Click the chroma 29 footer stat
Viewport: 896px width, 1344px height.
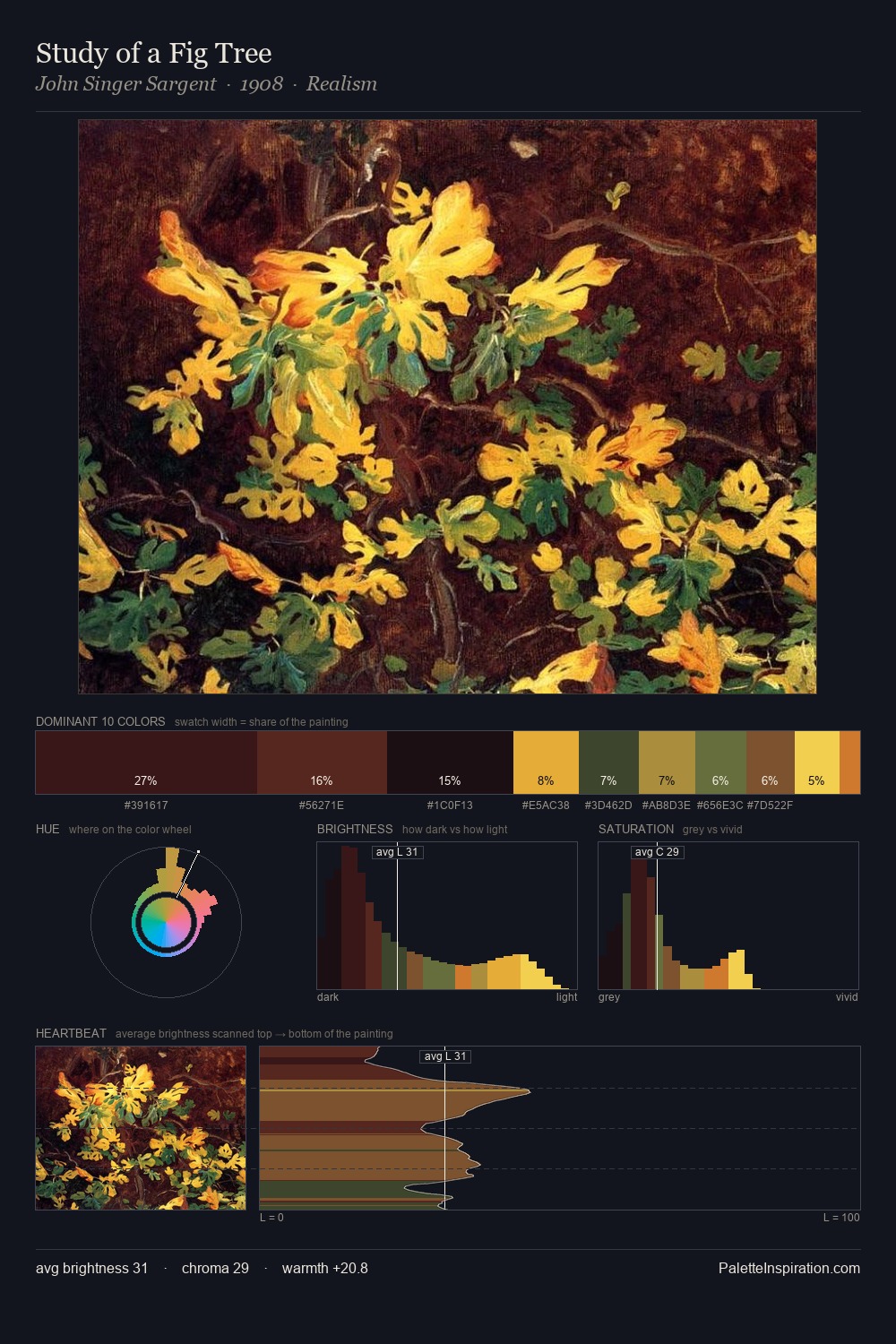[215, 1269]
